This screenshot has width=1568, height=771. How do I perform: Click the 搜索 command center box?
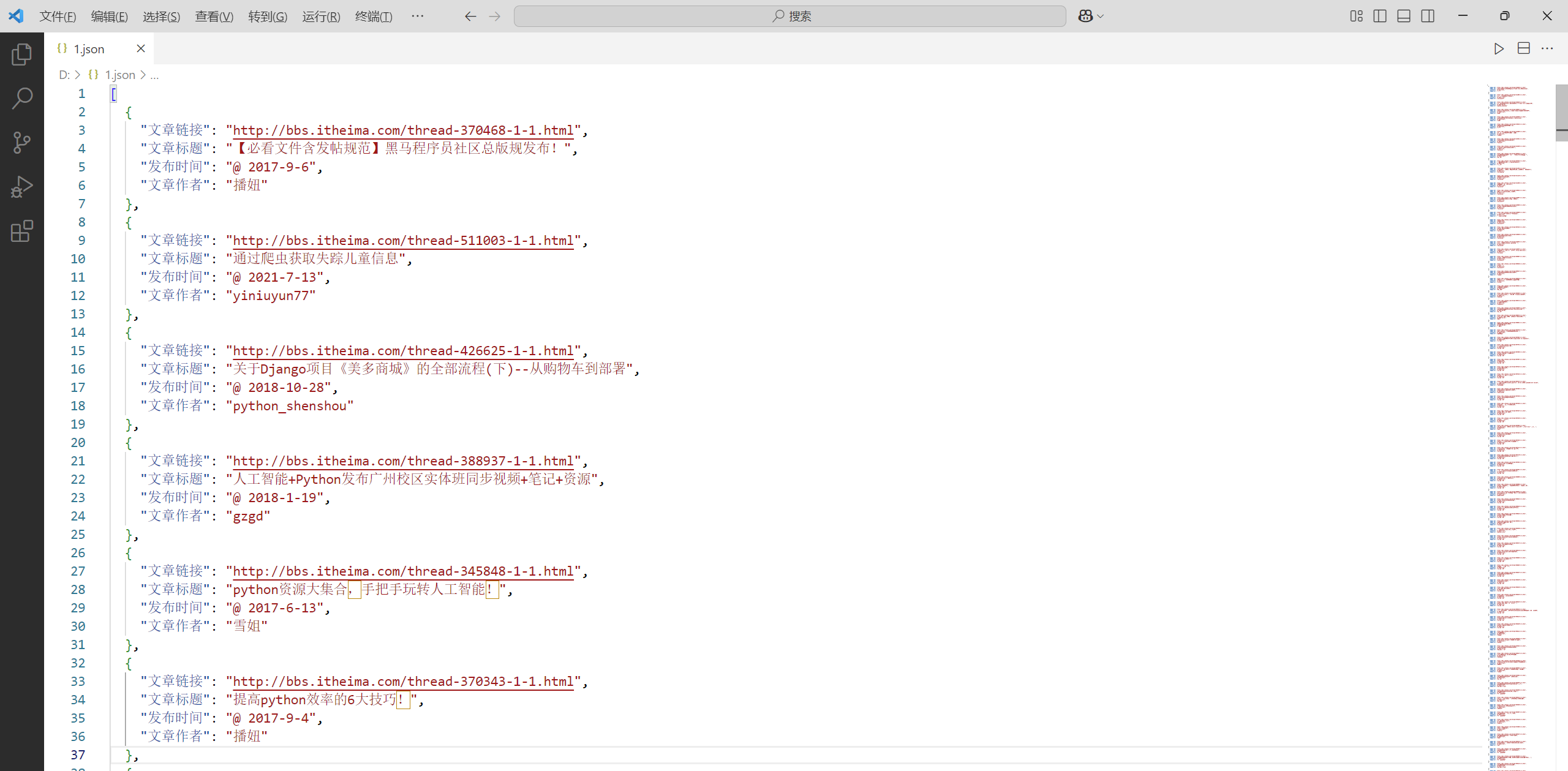tap(790, 17)
